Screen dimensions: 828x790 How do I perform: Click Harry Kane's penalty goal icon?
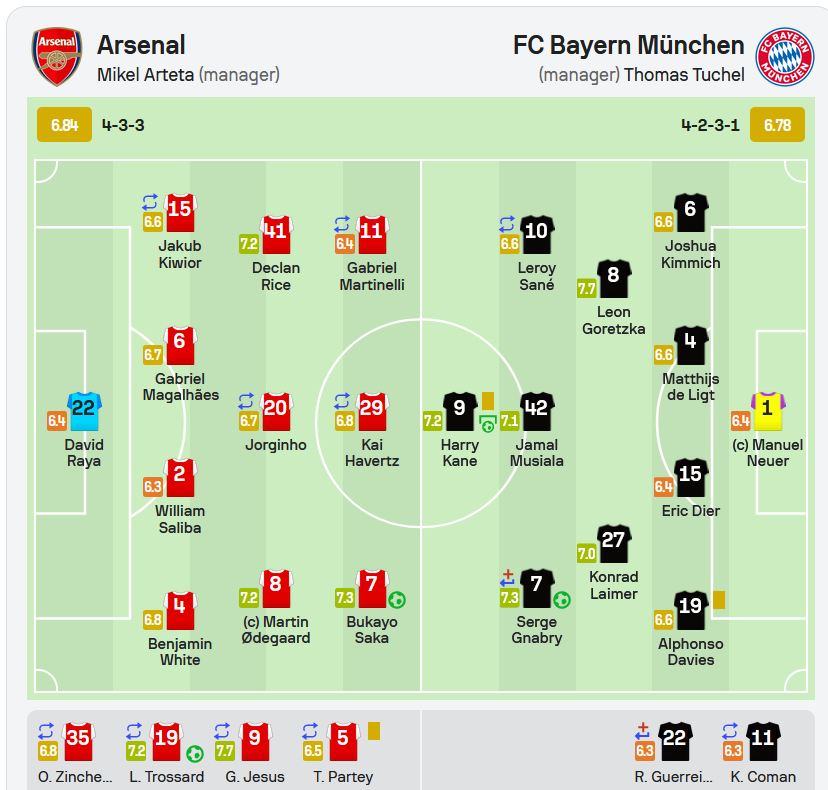point(488,425)
